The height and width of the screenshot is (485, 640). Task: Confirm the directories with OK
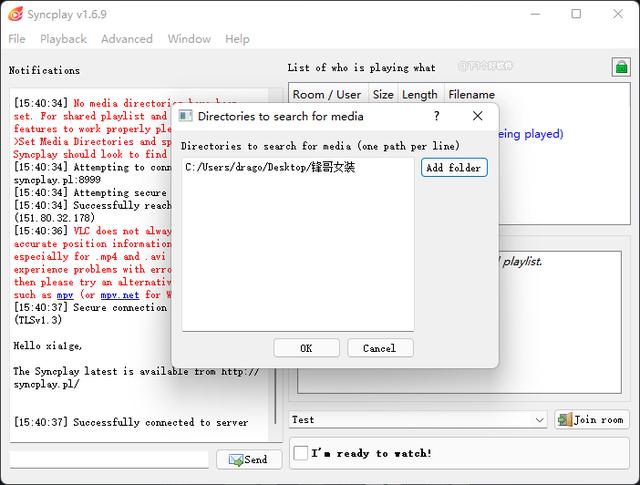[307, 348]
